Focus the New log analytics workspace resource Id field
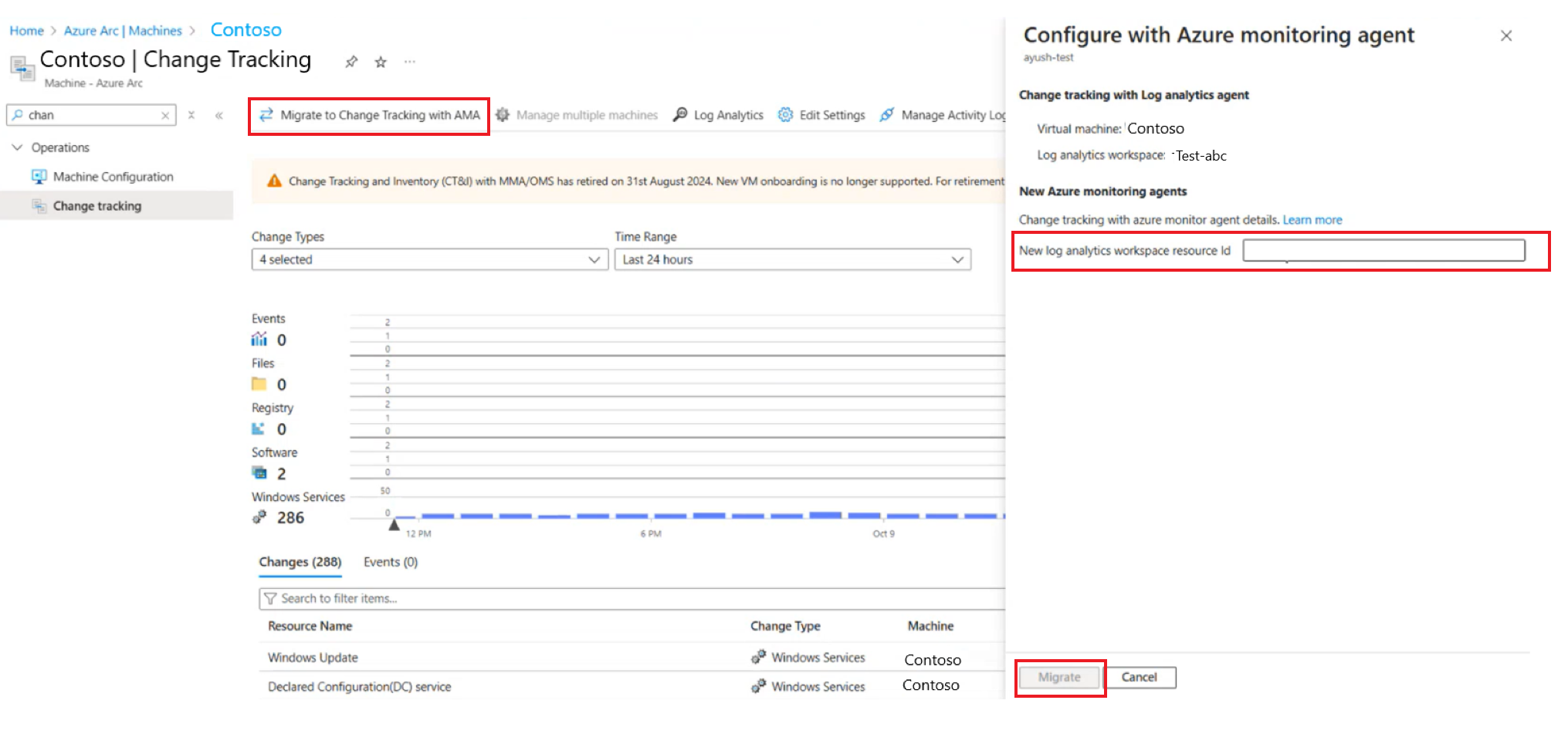Viewport: 1568px width, 751px height. coord(1383,251)
